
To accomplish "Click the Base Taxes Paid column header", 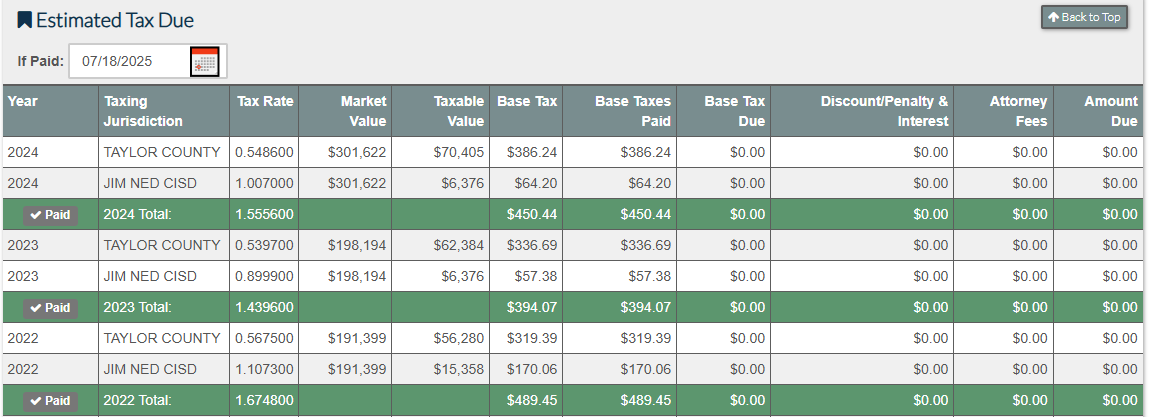I will pyautogui.click(x=633, y=111).
